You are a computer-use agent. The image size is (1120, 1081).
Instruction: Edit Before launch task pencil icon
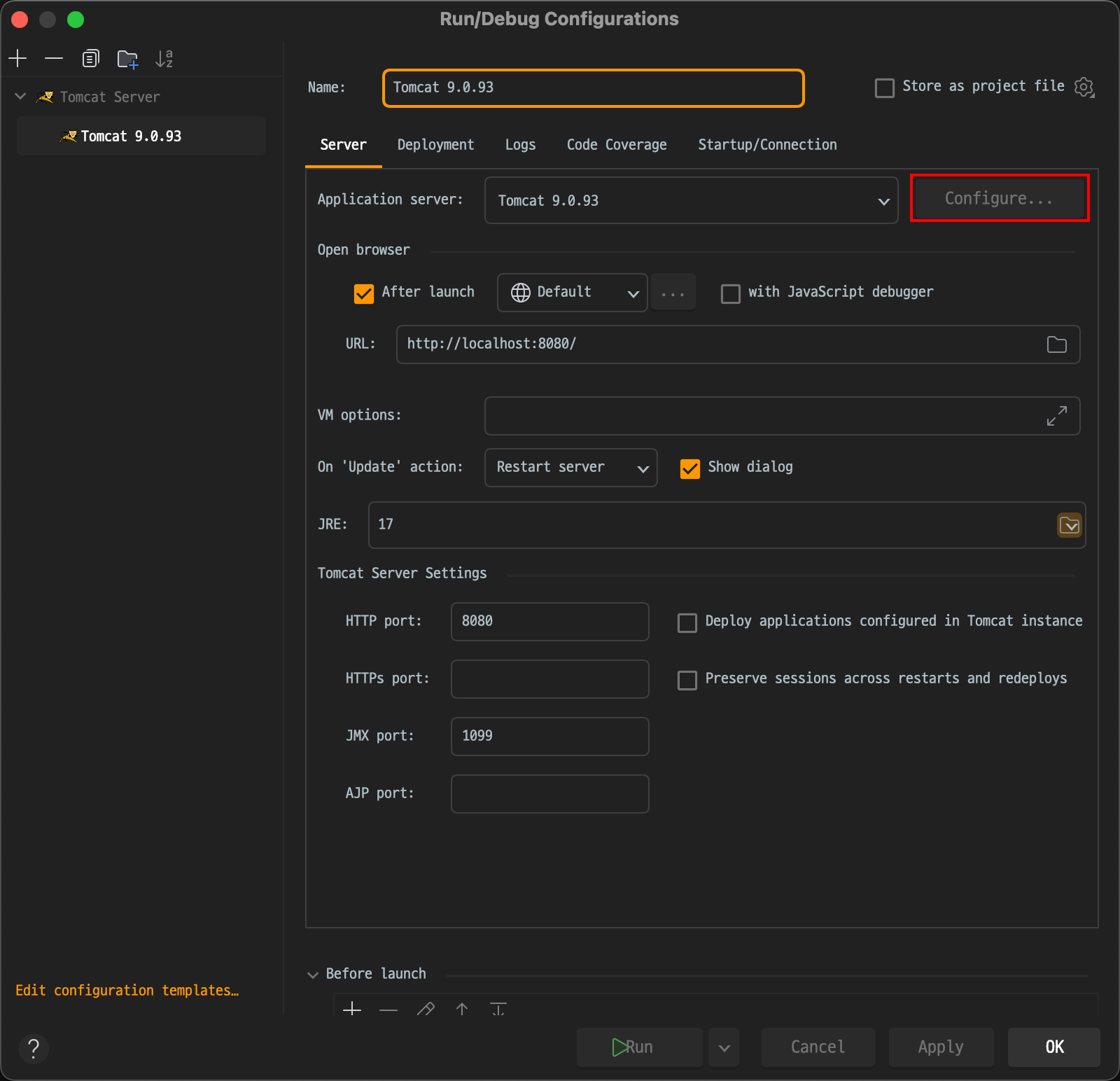[x=426, y=1009]
